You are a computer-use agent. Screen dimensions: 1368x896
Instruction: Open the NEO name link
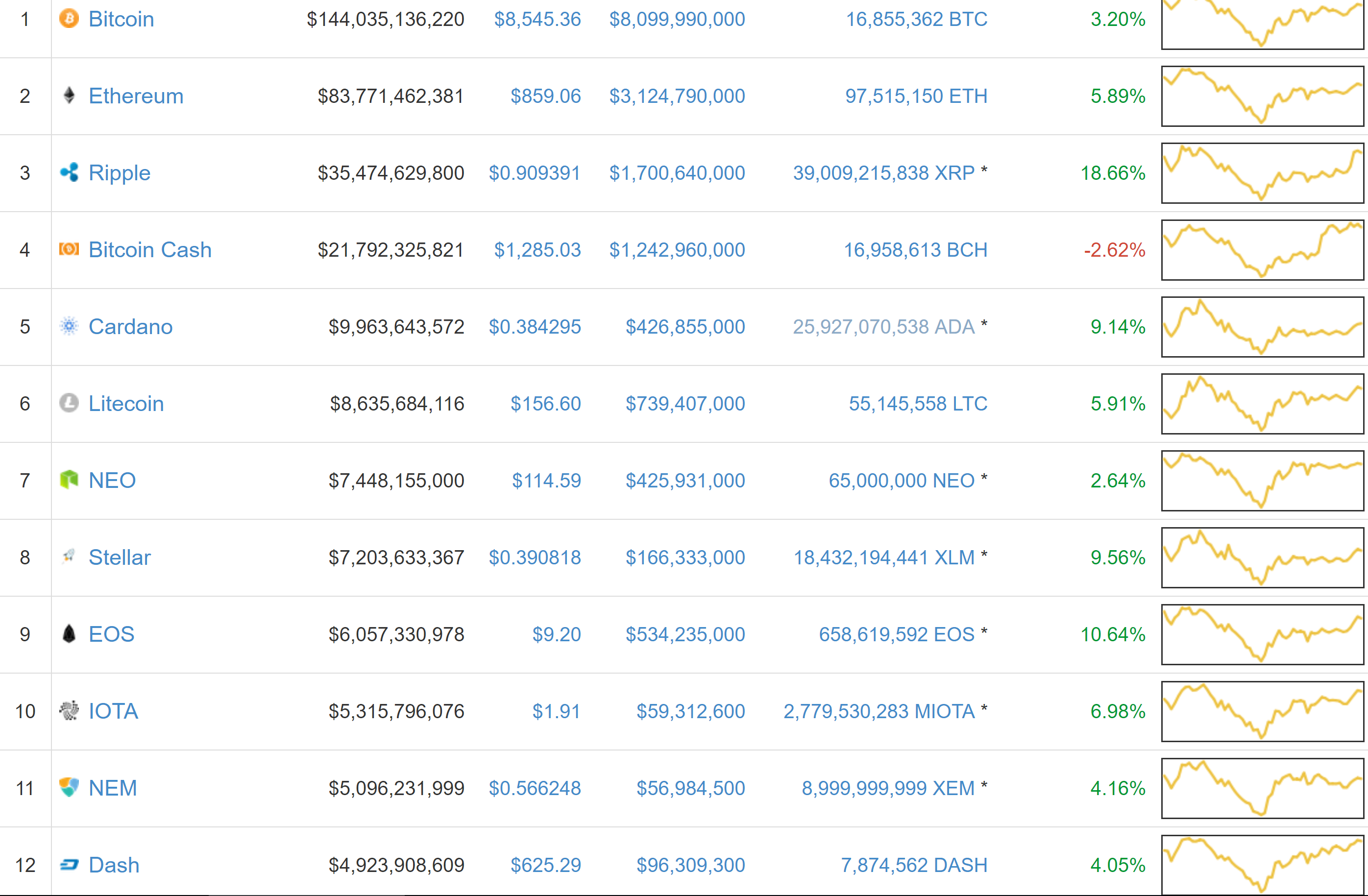click(x=112, y=481)
